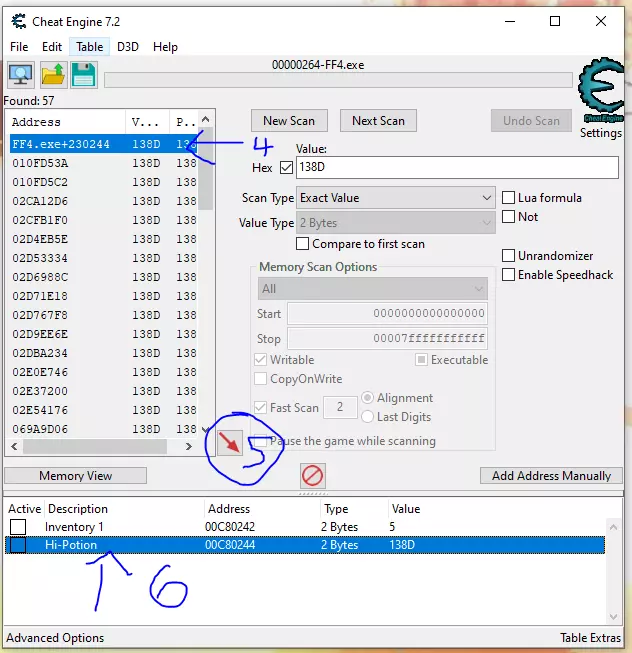Screen dimensions: 632x653
Task: Click the Start address field
Action: [x=387, y=314]
